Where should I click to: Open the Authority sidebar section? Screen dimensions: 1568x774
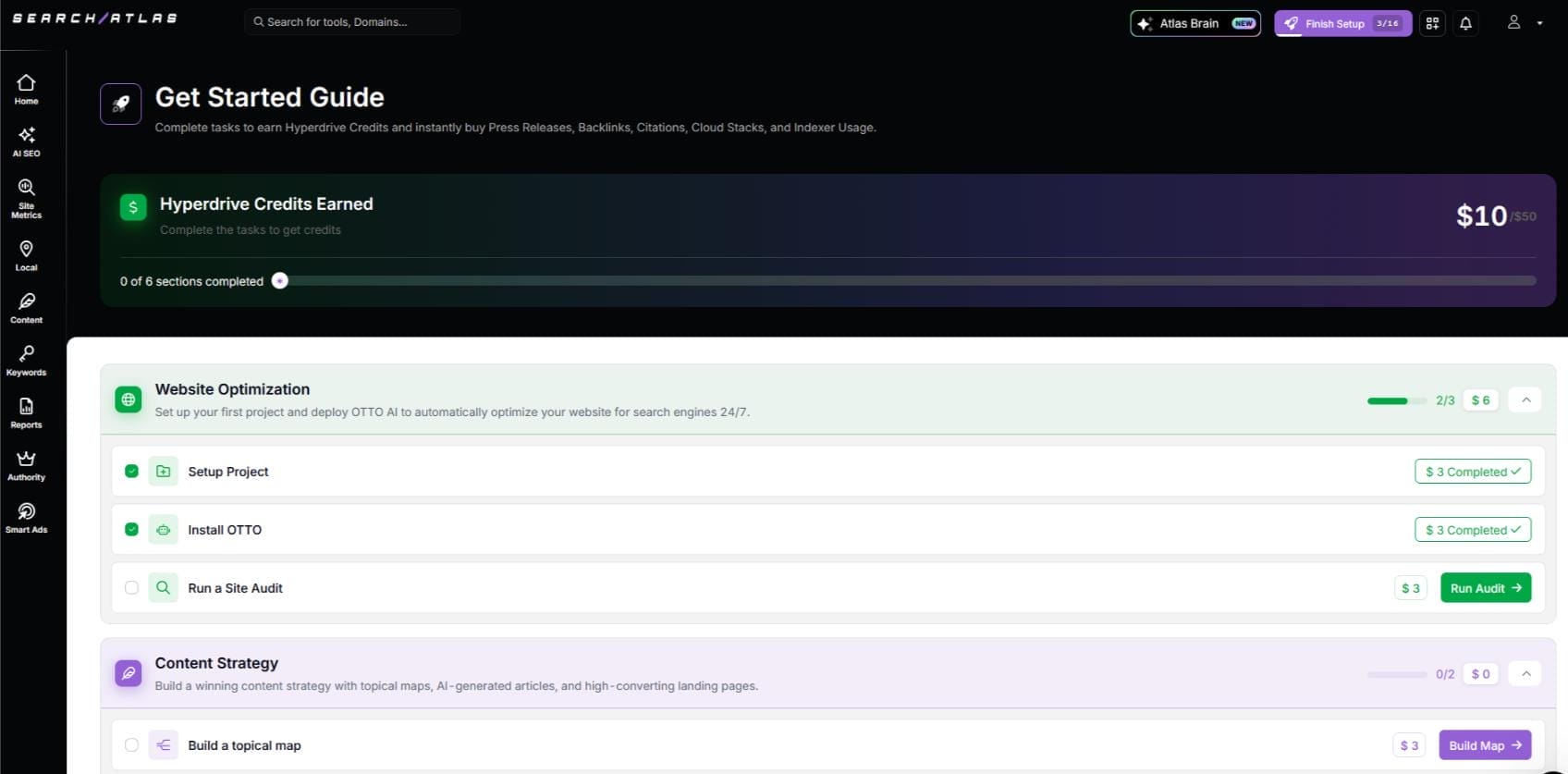click(x=26, y=465)
